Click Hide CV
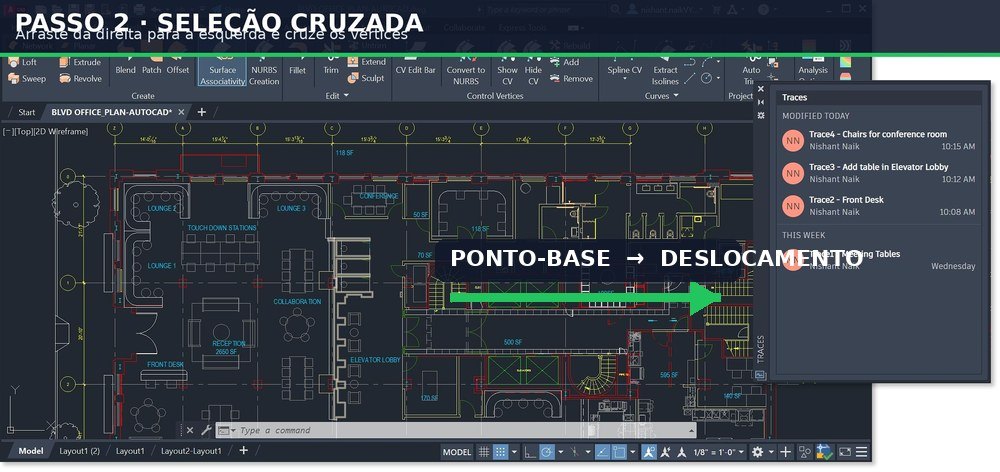 (533, 73)
